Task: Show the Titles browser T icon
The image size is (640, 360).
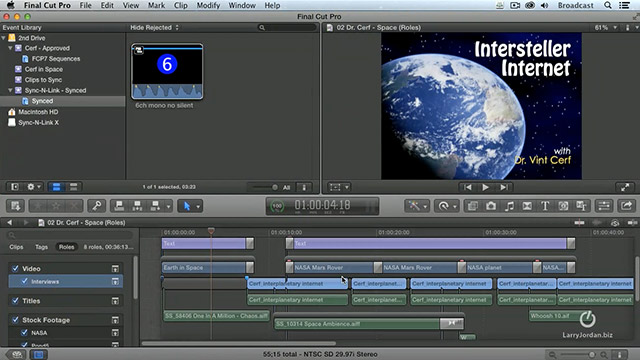Action: tap(545, 206)
